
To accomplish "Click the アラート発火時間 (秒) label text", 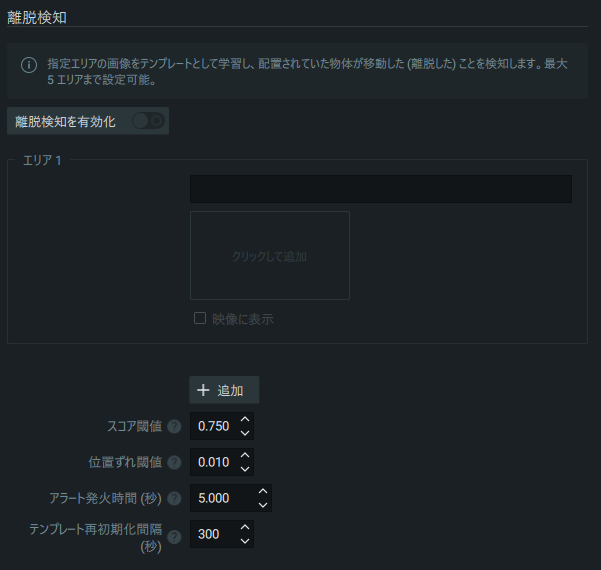I will tap(105, 498).
